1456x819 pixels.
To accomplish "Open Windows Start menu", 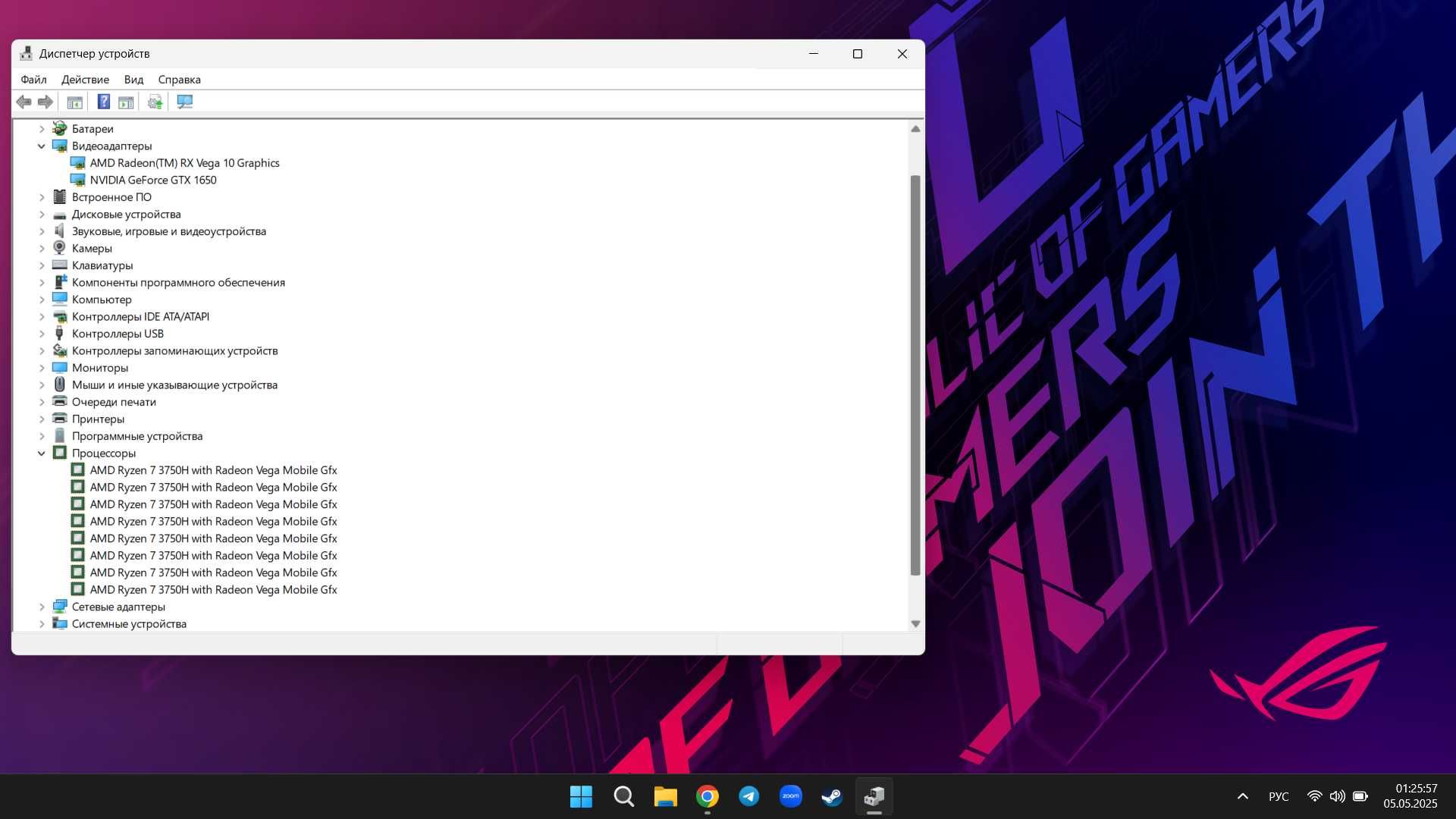I will [581, 796].
